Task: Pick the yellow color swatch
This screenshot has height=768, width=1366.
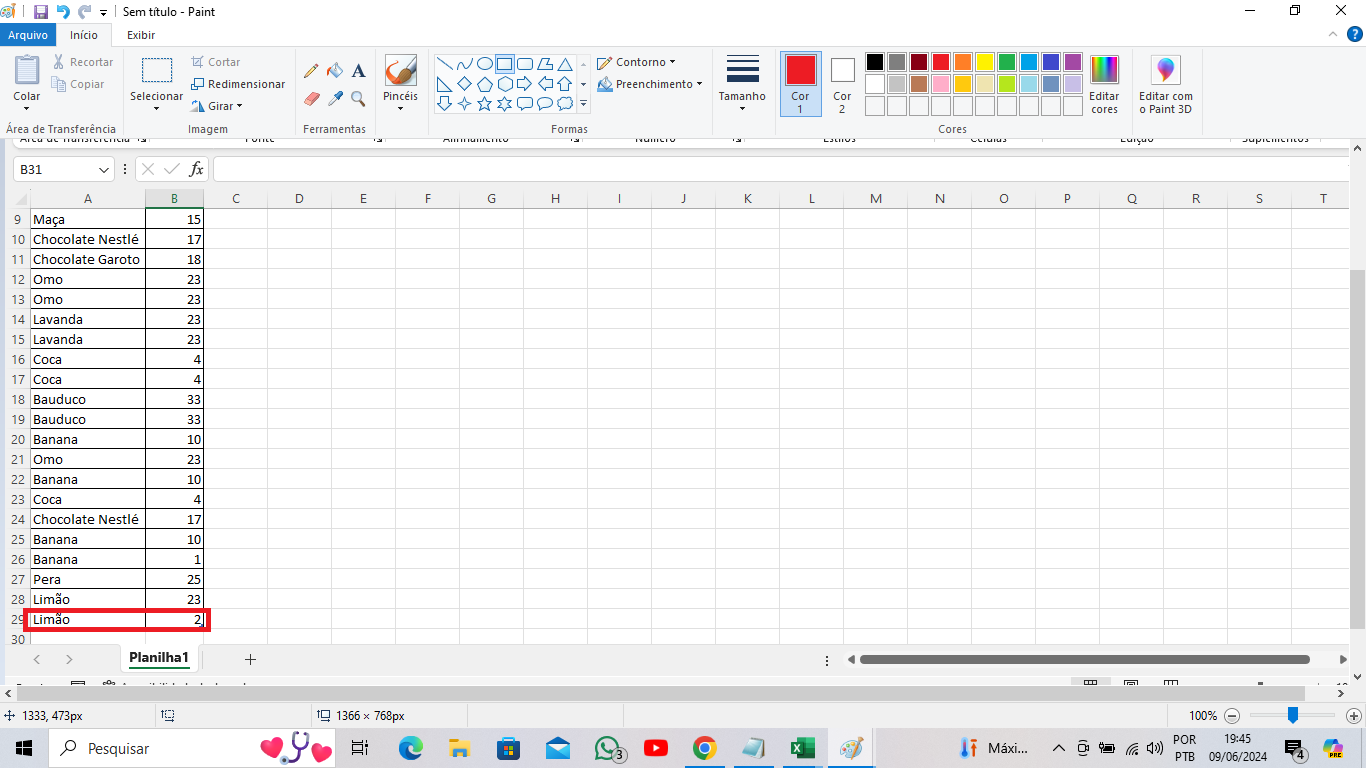Action: point(985,62)
